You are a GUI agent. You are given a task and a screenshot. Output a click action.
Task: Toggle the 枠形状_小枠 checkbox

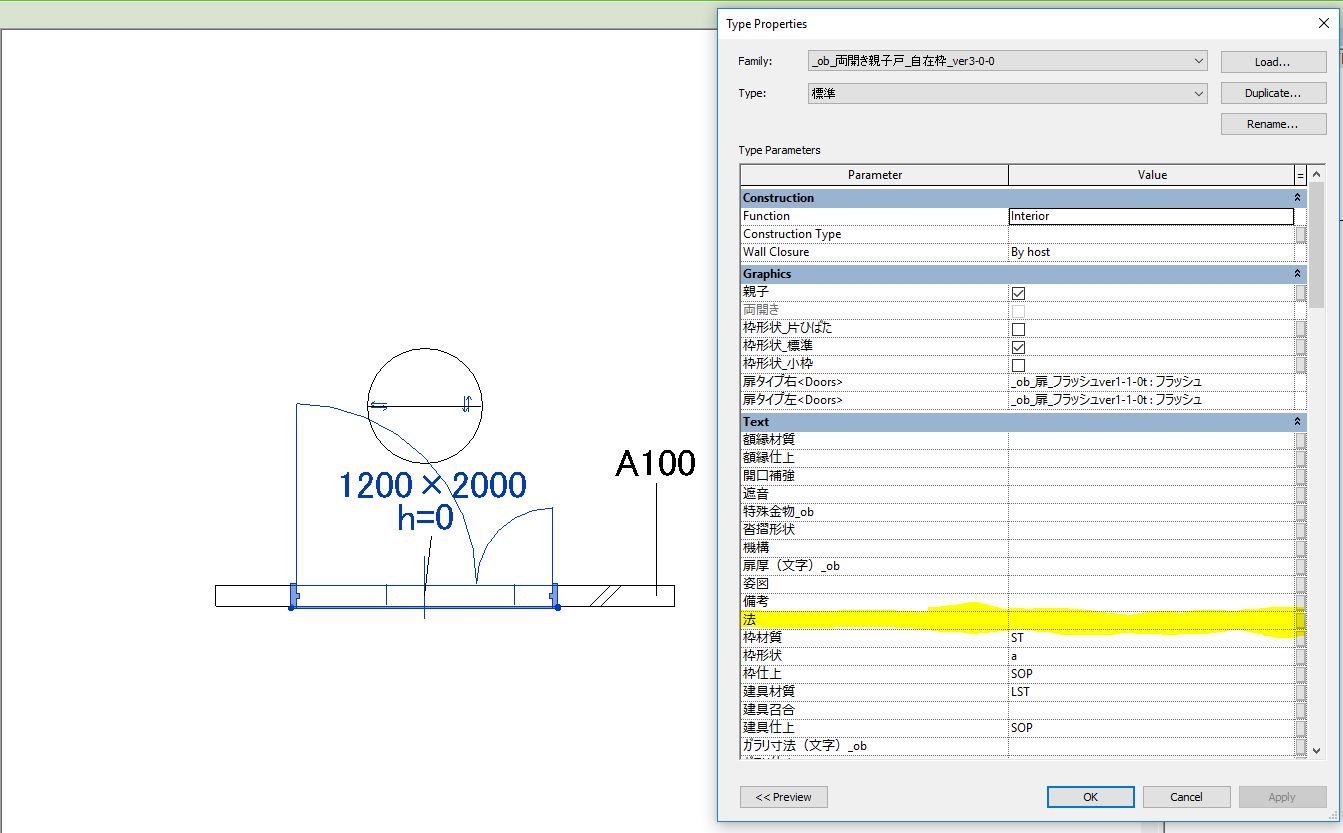[x=1018, y=365]
